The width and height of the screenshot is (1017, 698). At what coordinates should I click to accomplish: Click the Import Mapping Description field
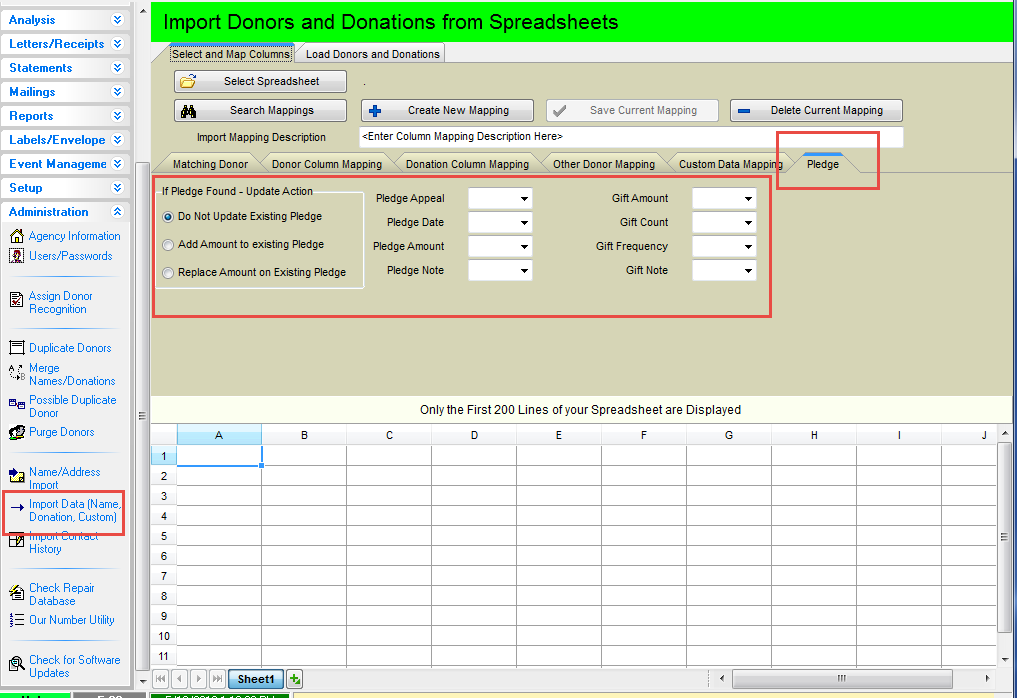click(x=630, y=136)
